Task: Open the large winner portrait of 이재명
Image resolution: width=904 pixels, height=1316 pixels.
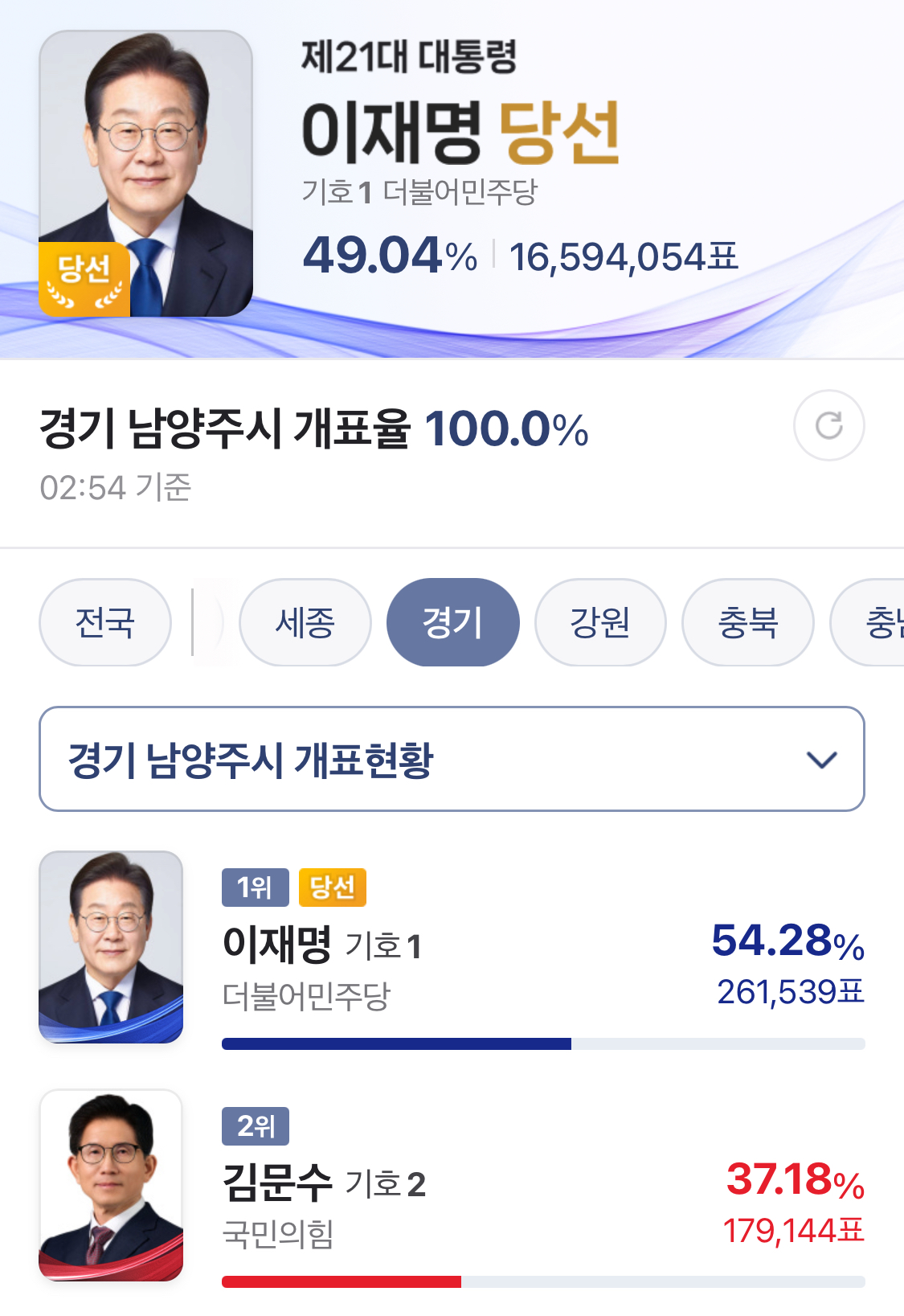Action: click(x=145, y=174)
